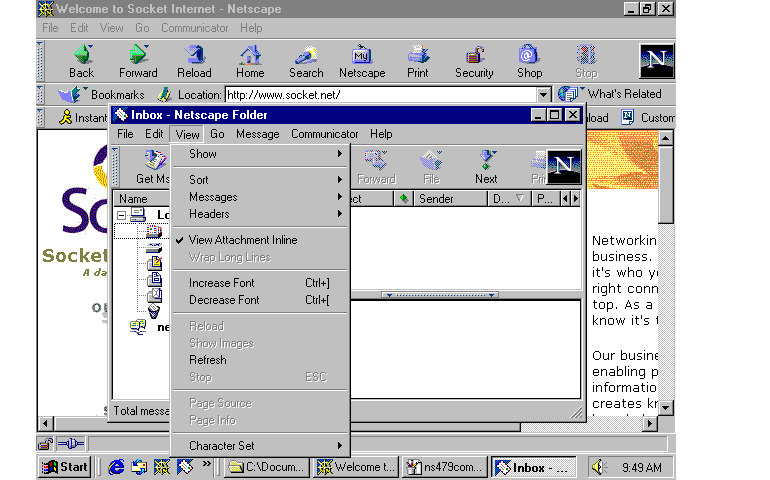The width and height of the screenshot is (770, 480).
Task: Click the mail Forward icon in the Inbox toolbar
Action: coord(376,160)
